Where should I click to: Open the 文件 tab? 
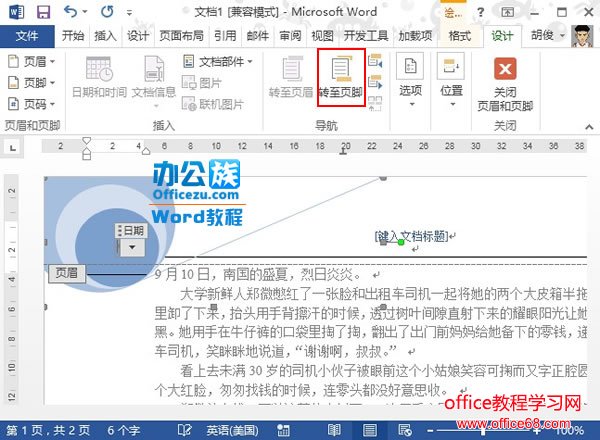point(27,36)
